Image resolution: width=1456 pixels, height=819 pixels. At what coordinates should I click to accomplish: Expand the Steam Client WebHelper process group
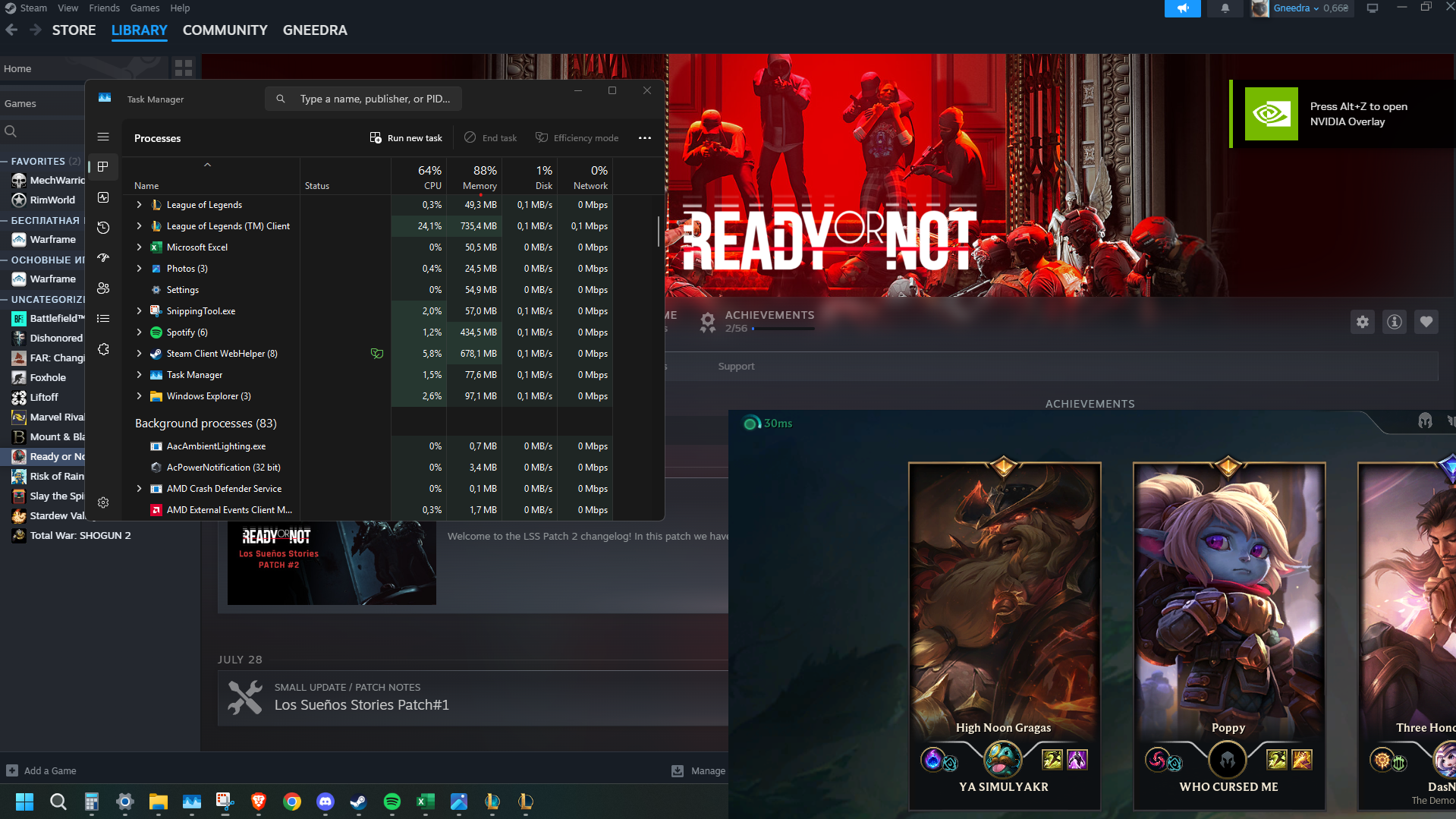click(x=139, y=354)
